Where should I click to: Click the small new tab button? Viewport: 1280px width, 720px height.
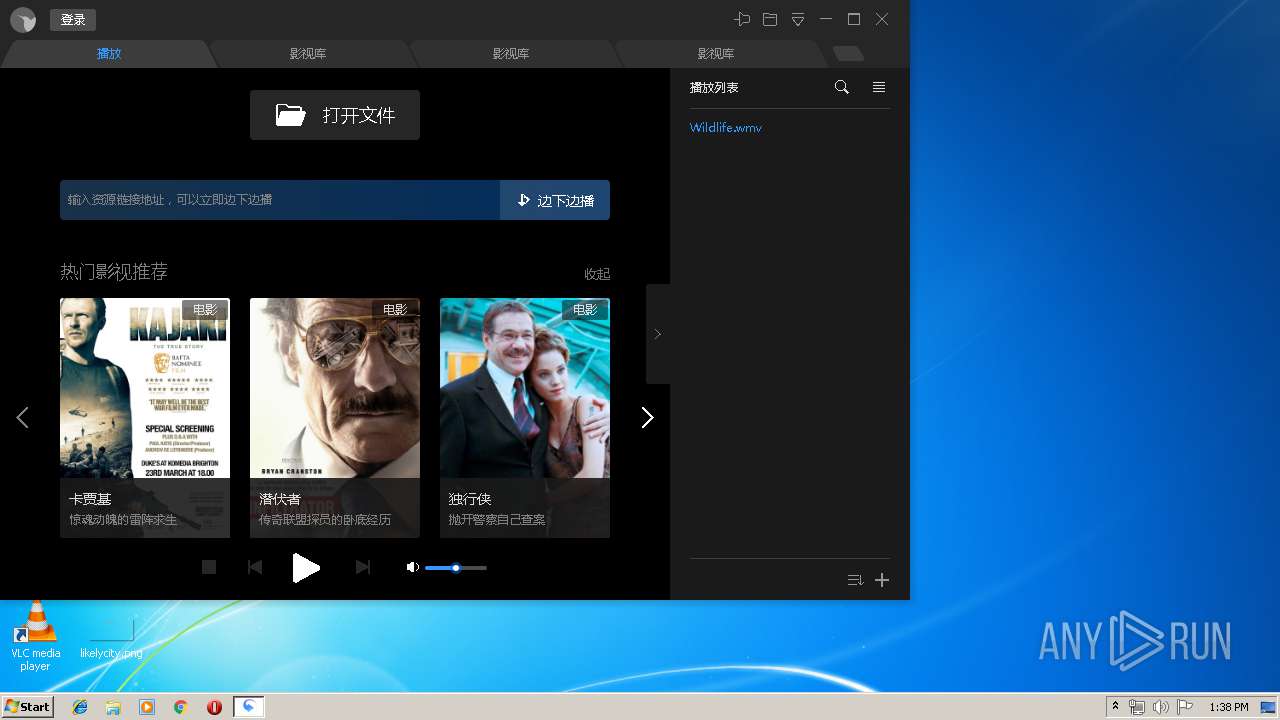(848, 54)
